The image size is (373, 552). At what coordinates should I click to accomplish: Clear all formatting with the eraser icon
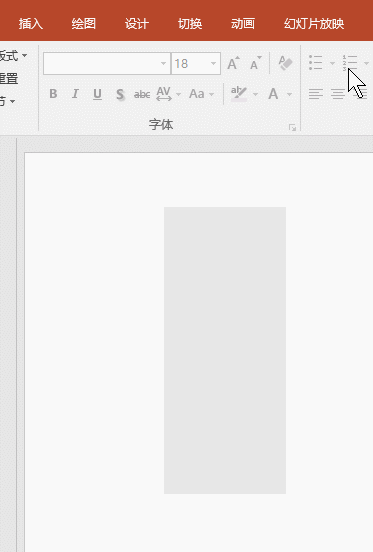coord(285,63)
